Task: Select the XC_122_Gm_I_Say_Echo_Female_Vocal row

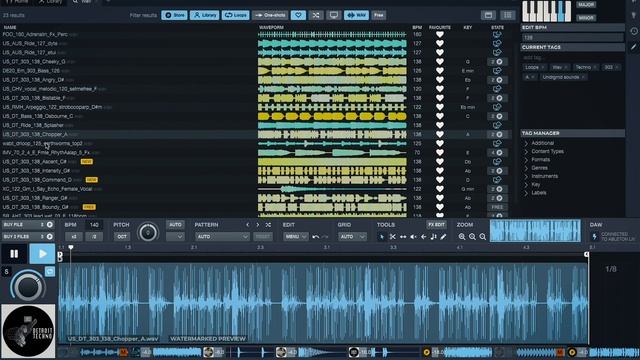Action: click(256, 189)
